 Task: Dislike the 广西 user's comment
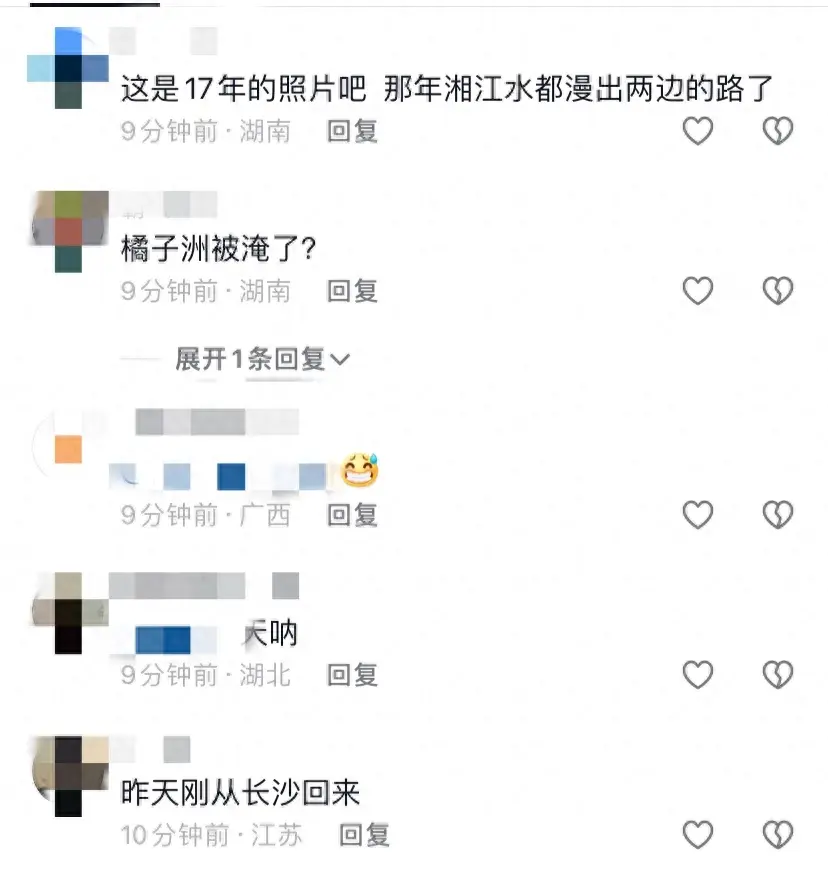coord(777,514)
